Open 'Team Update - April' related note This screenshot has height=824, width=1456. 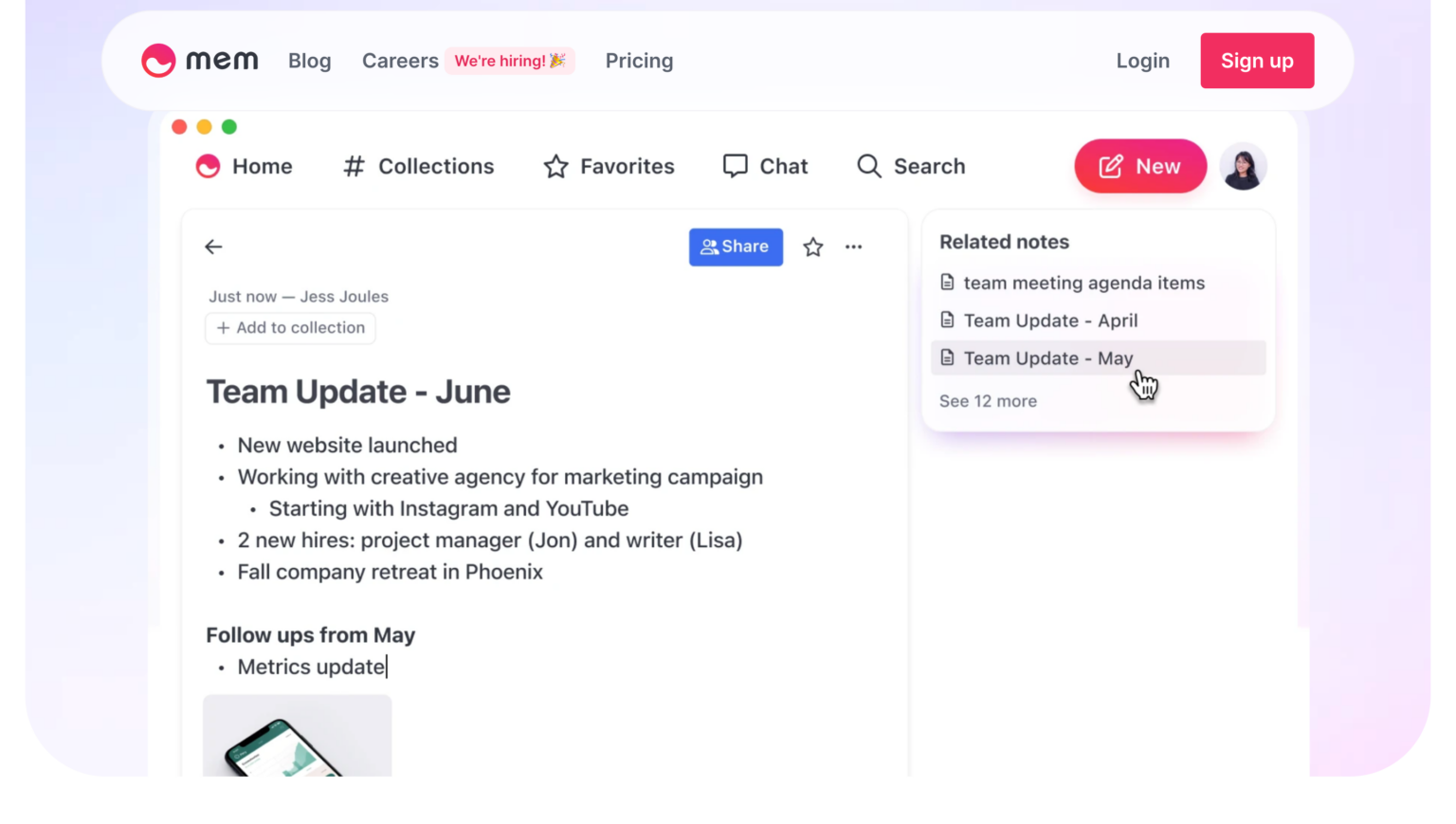point(1050,320)
